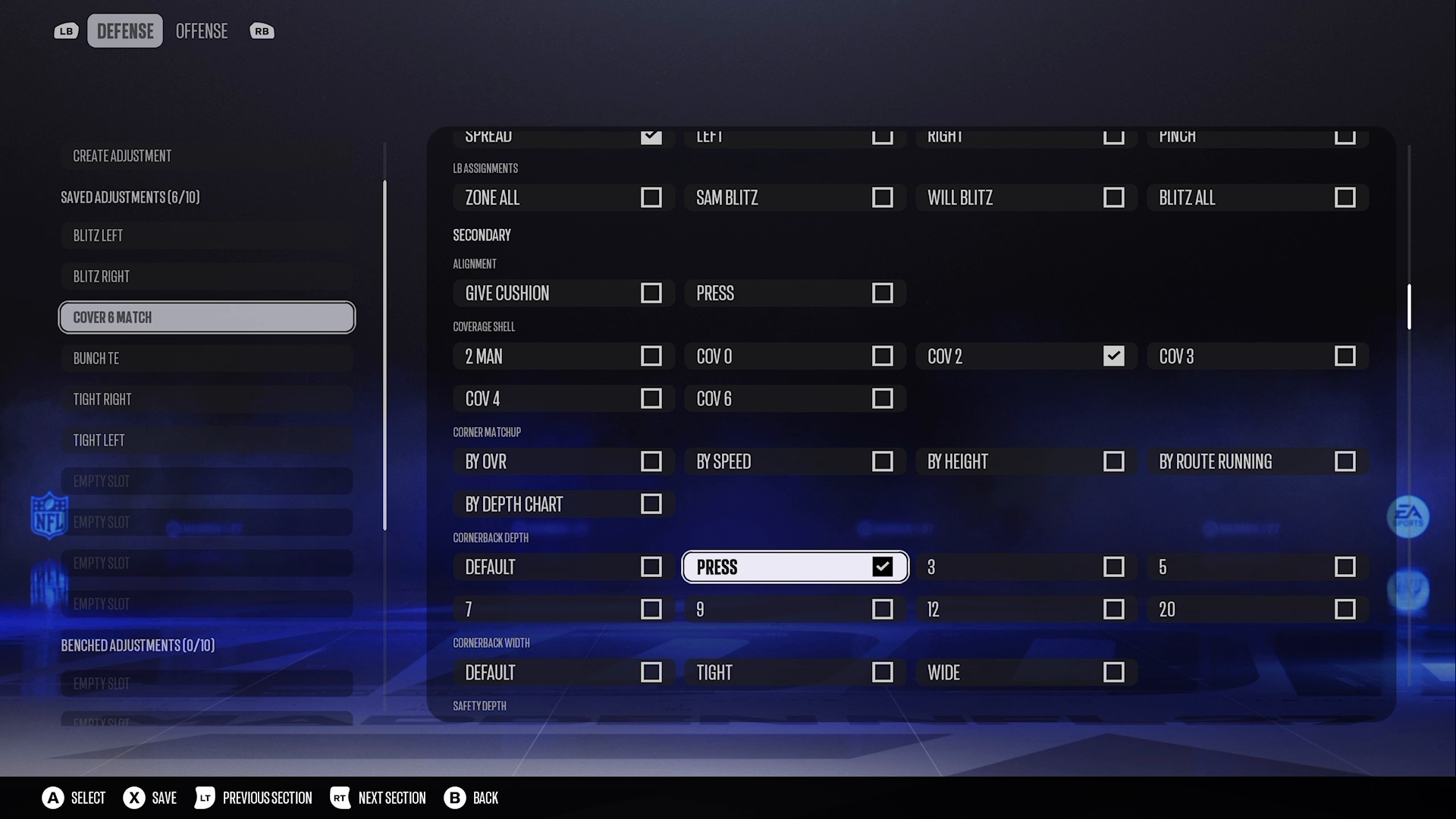Image resolution: width=1456 pixels, height=819 pixels.
Task: Choose Default cornerback depth
Action: coord(563,567)
